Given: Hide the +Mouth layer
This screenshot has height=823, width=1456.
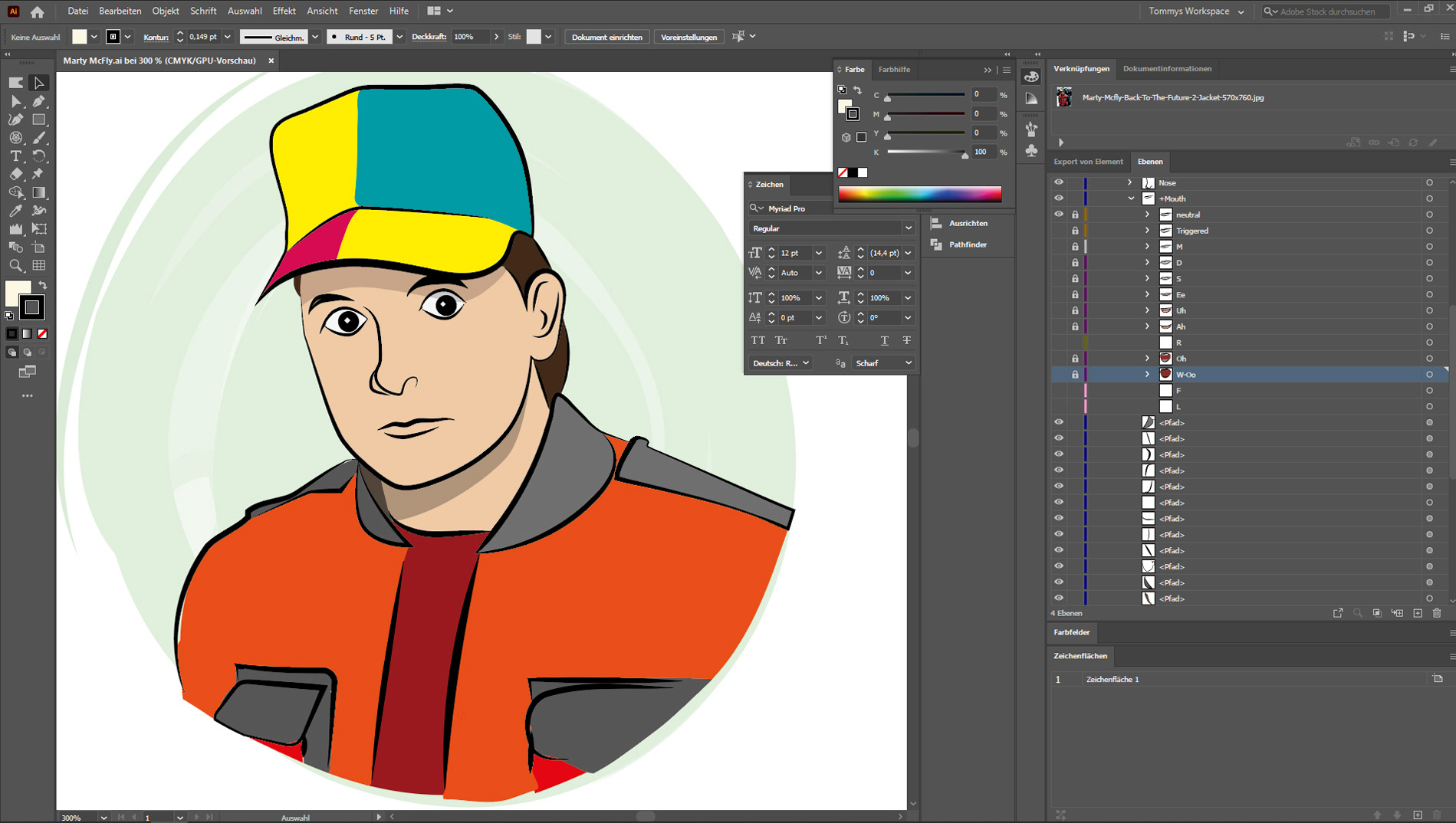Looking at the screenshot, I should pyautogui.click(x=1059, y=198).
